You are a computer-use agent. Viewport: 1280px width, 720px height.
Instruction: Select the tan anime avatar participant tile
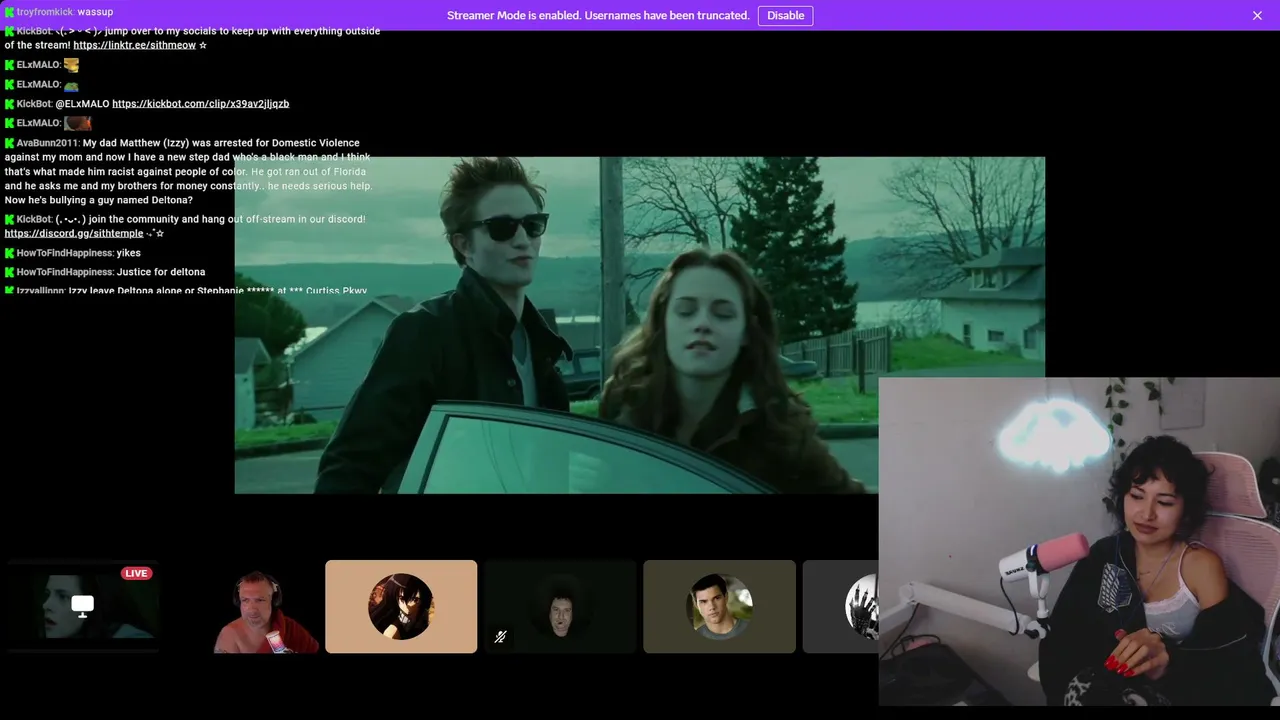click(401, 607)
